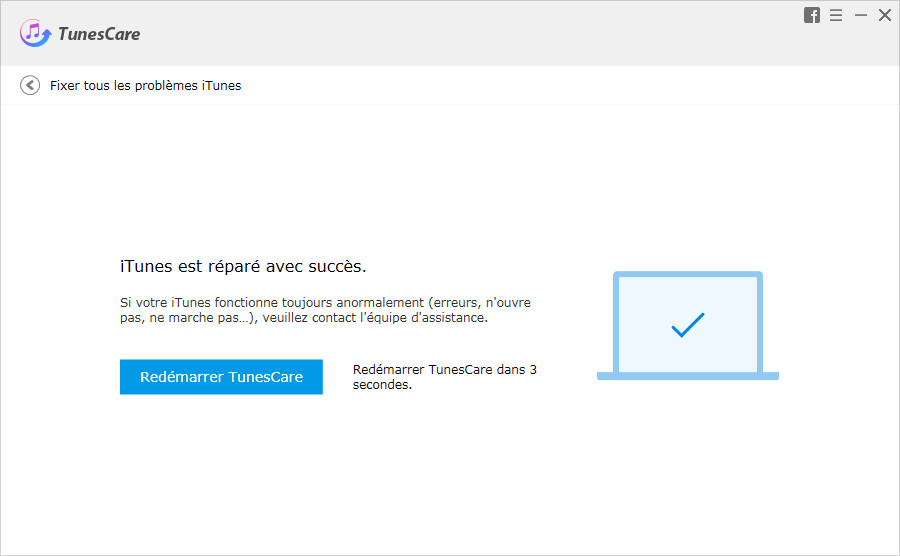
Task: Open the hamburger menu icon
Action: coord(836,15)
